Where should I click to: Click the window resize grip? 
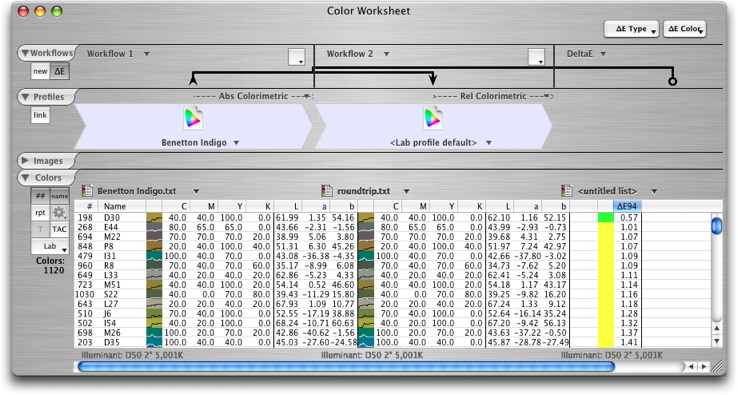pos(717,366)
